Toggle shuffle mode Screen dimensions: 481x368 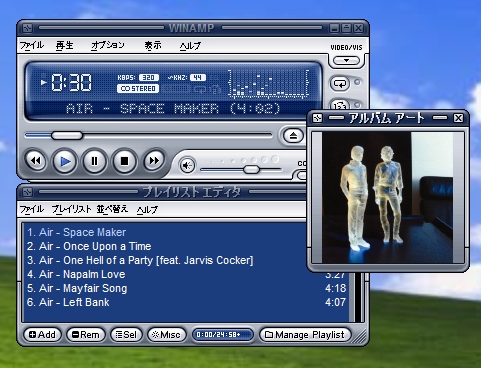click(x=340, y=106)
